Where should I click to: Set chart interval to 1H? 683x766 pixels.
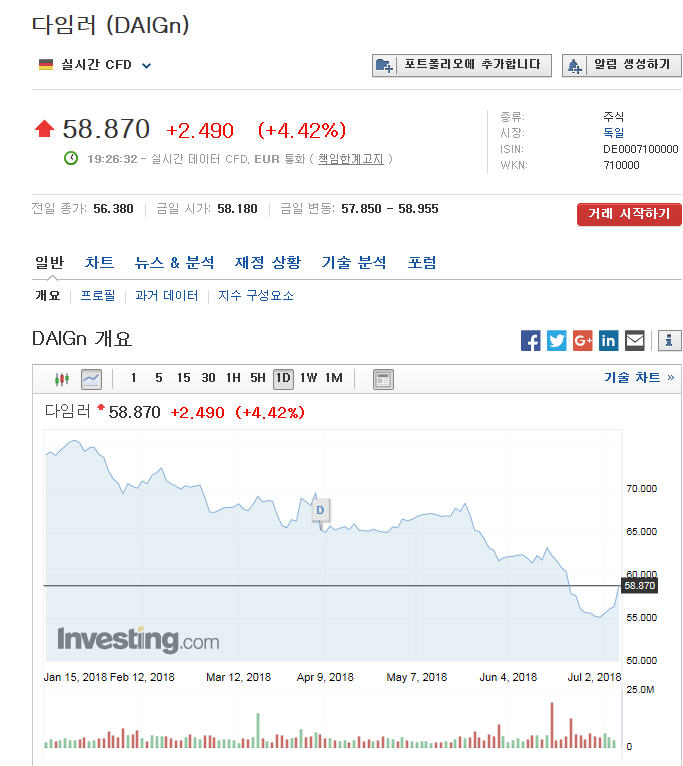tap(233, 378)
